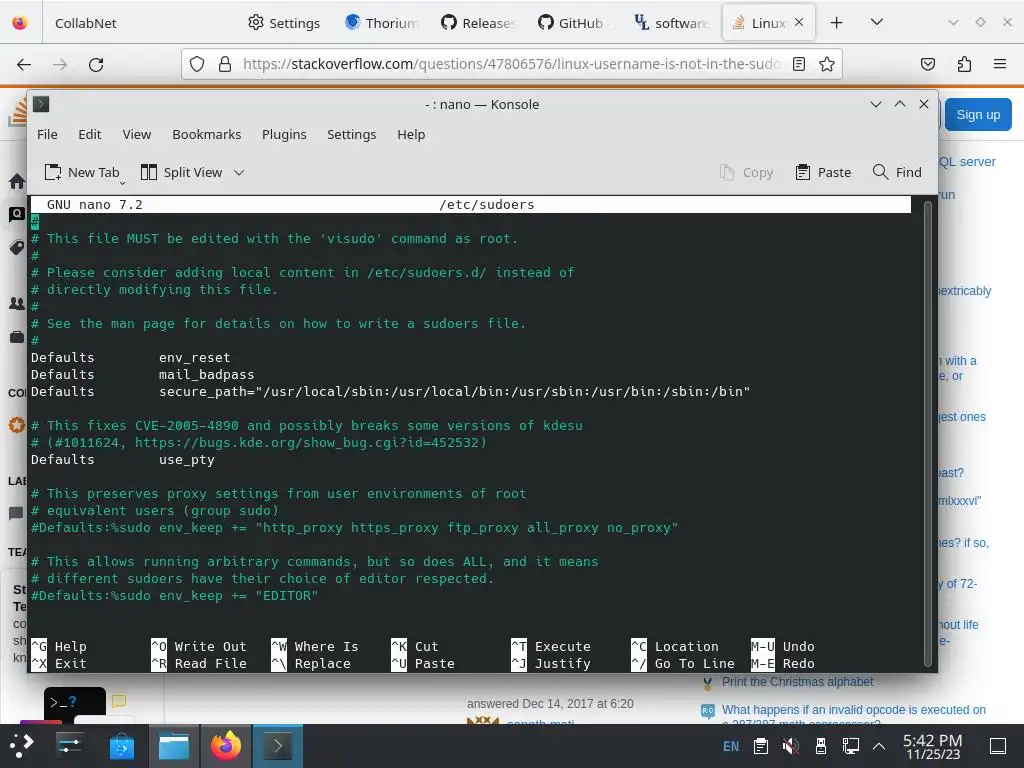This screenshot has width=1024, height=768.
Task: Open the Pocket save icon
Action: click(927, 64)
